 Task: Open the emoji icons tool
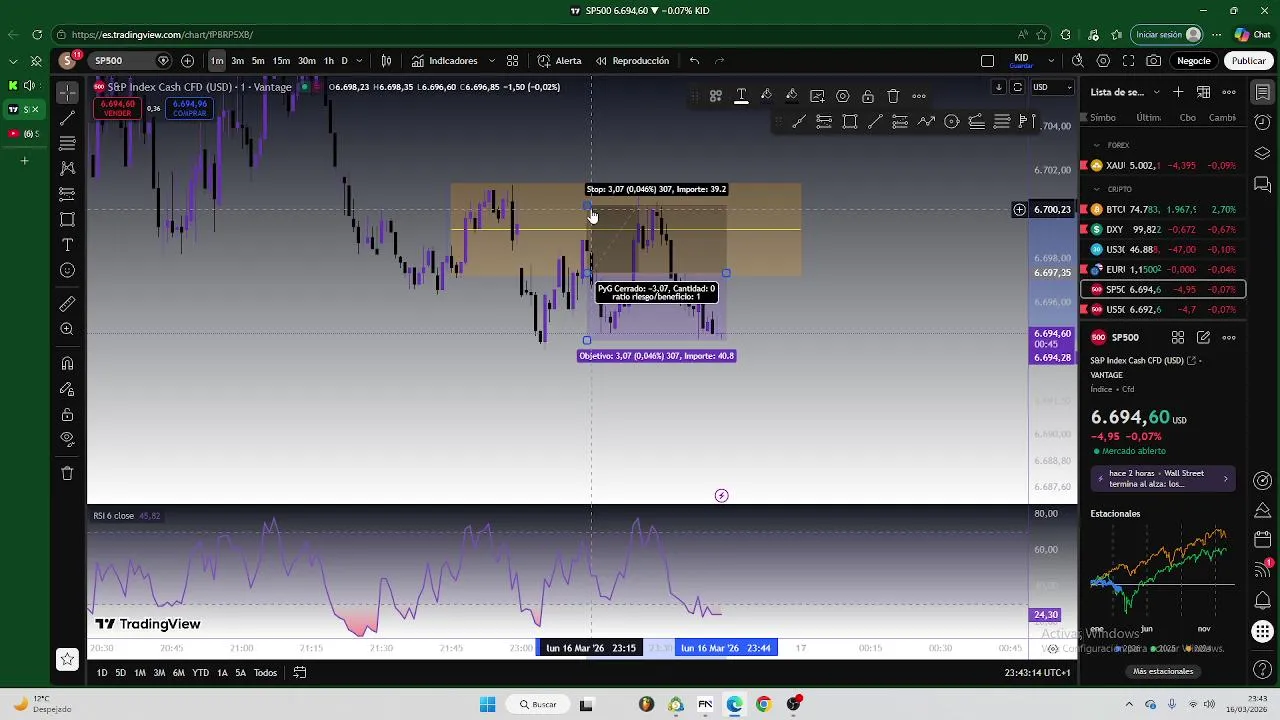pyautogui.click(x=67, y=270)
